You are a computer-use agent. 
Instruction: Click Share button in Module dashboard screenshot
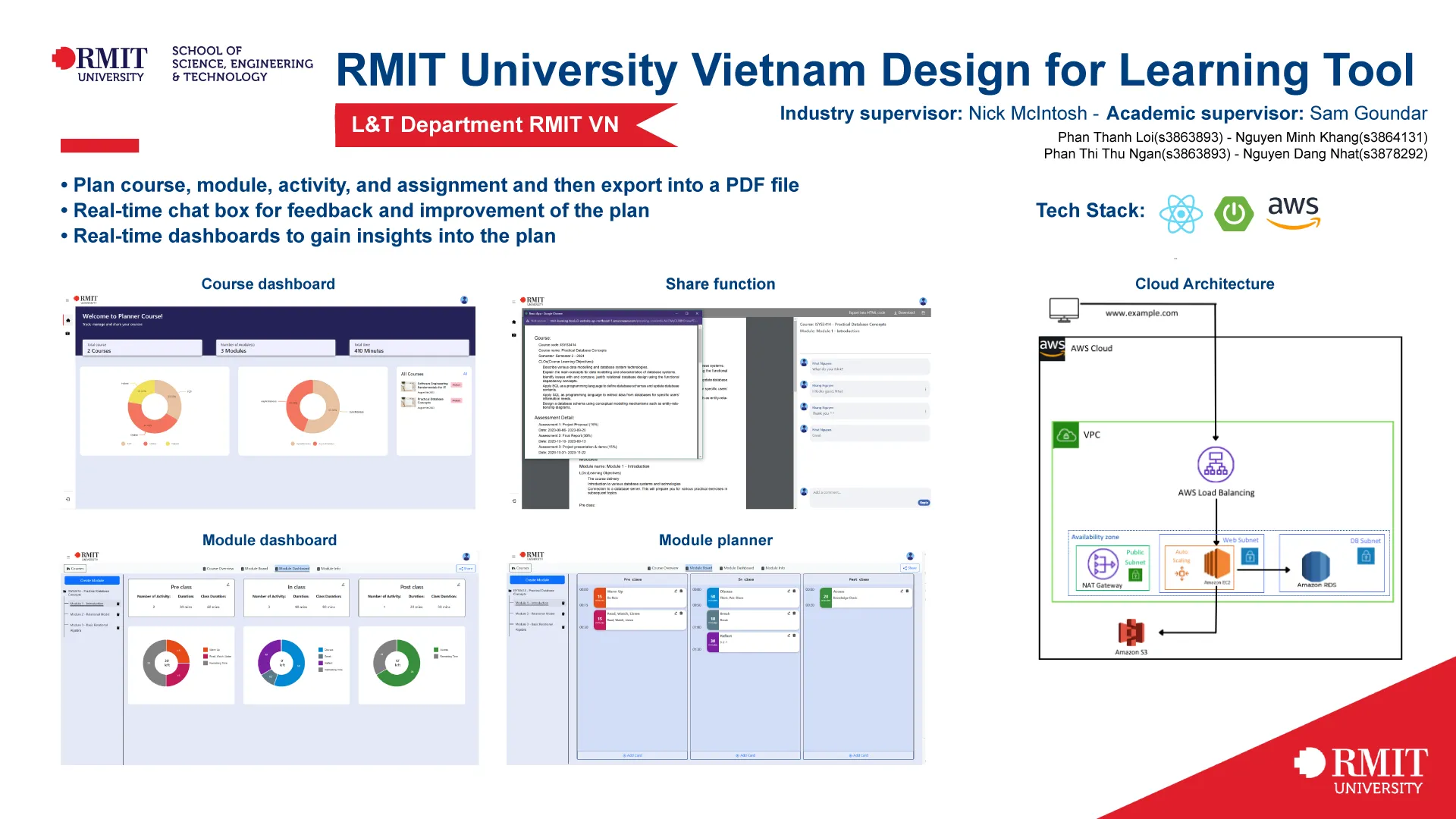tap(466, 569)
